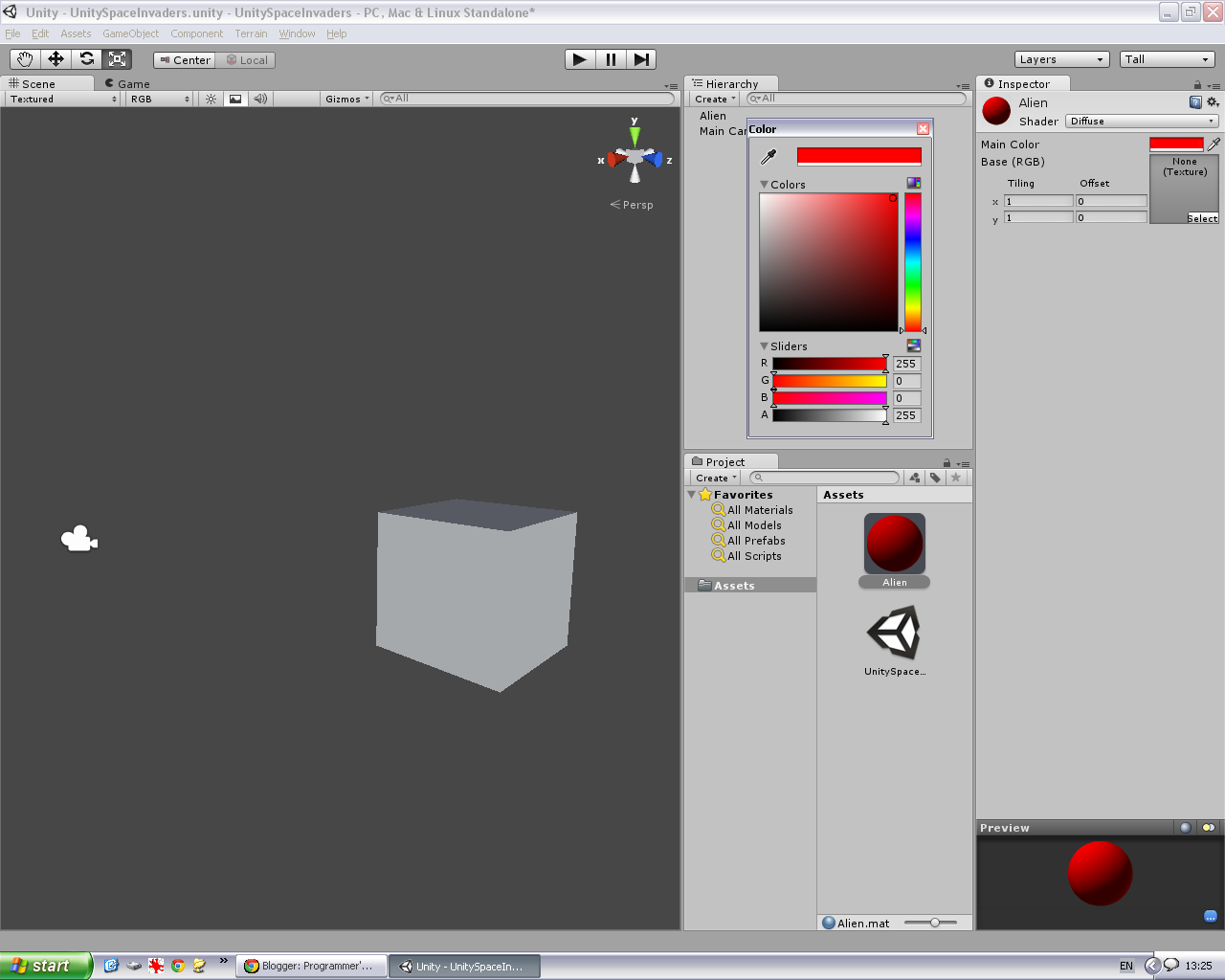Toggle Center pivot mode
Screen dimensions: 1225x980
coord(183,59)
